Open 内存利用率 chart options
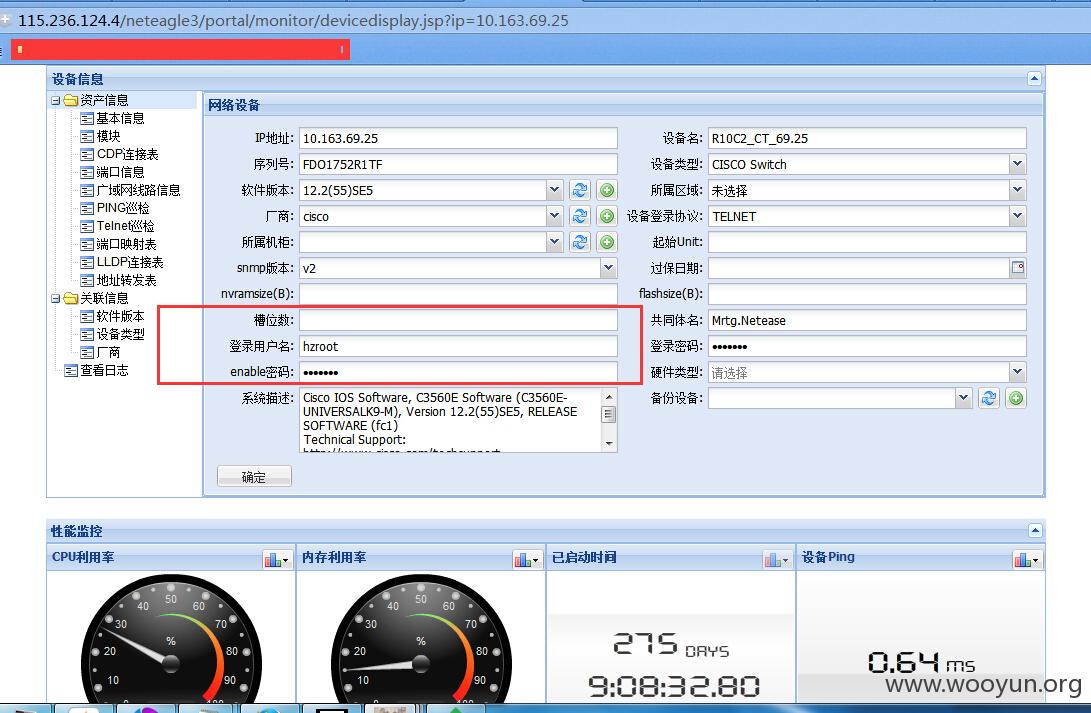1091x713 pixels. point(527,559)
